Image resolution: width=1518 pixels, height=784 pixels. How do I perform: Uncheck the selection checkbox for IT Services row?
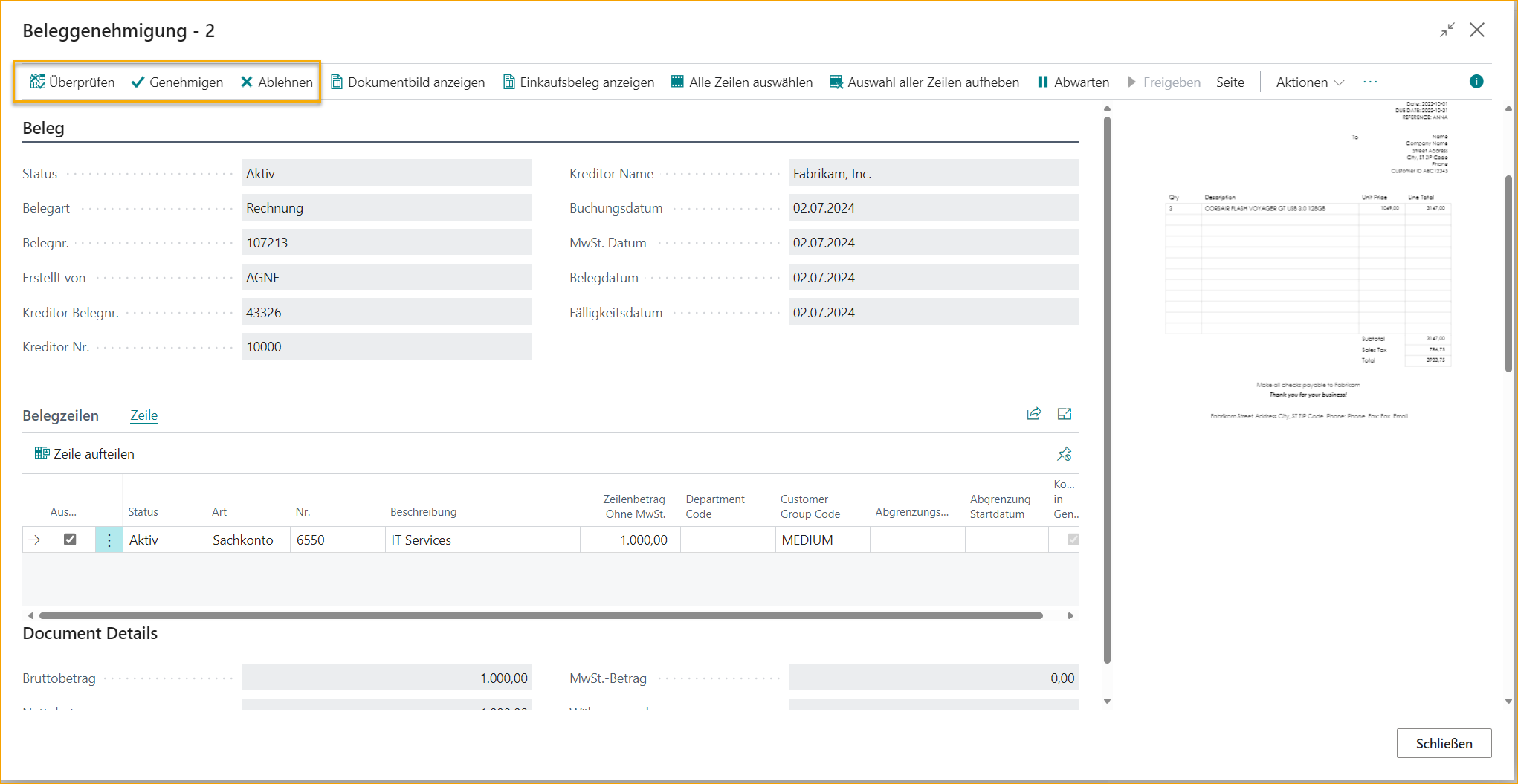[70, 540]
